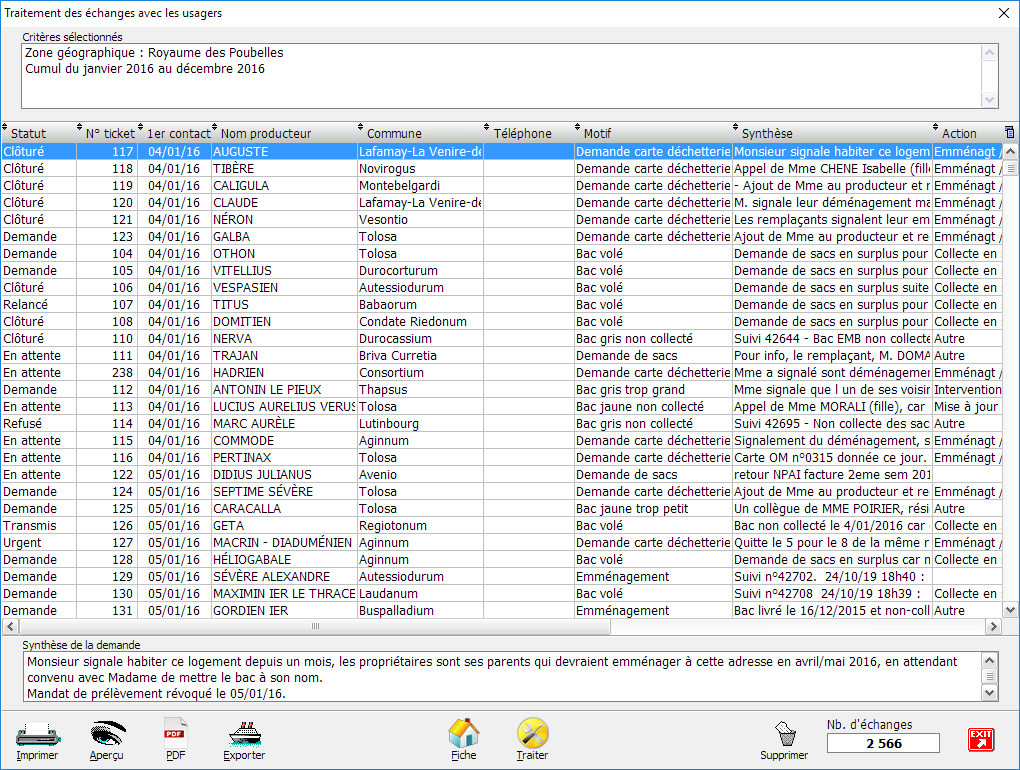The image size is (1020, 770).
Task: Open the Aperçu preview eye icon
Action: (x=107, y=735)
